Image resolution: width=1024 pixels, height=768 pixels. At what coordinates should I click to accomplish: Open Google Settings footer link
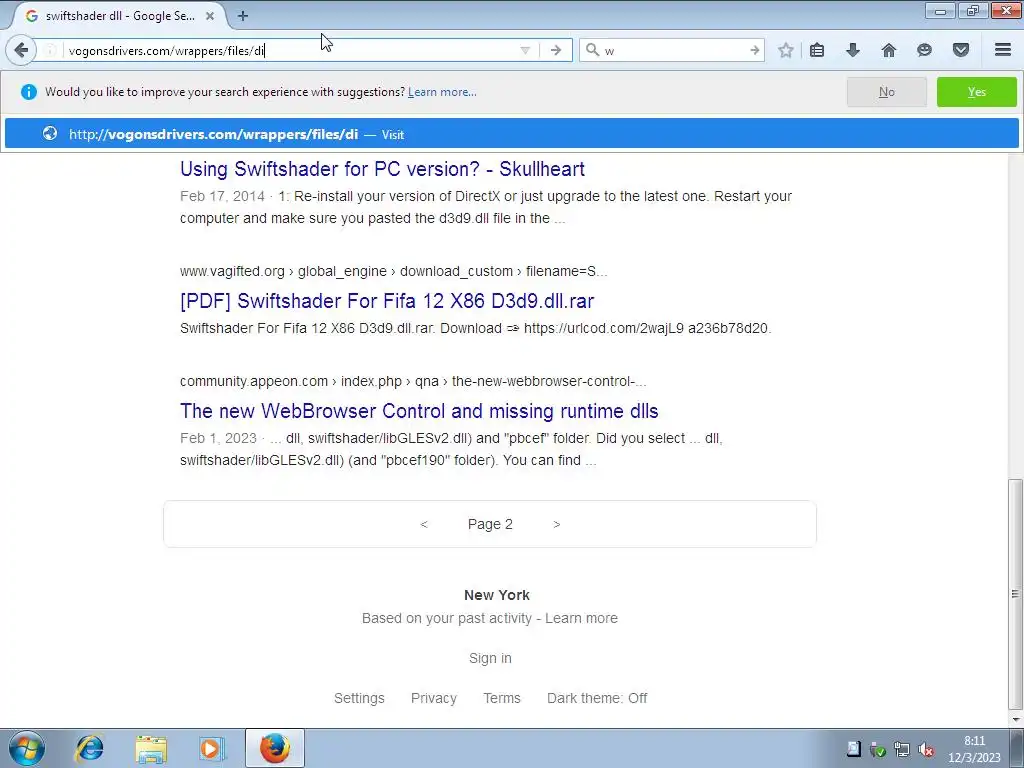[x=359, y=698]
